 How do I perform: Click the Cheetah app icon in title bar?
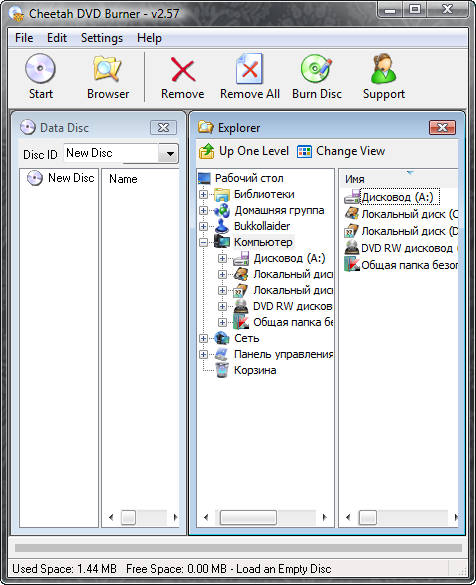pyautogui.click(x=16, y=14)
